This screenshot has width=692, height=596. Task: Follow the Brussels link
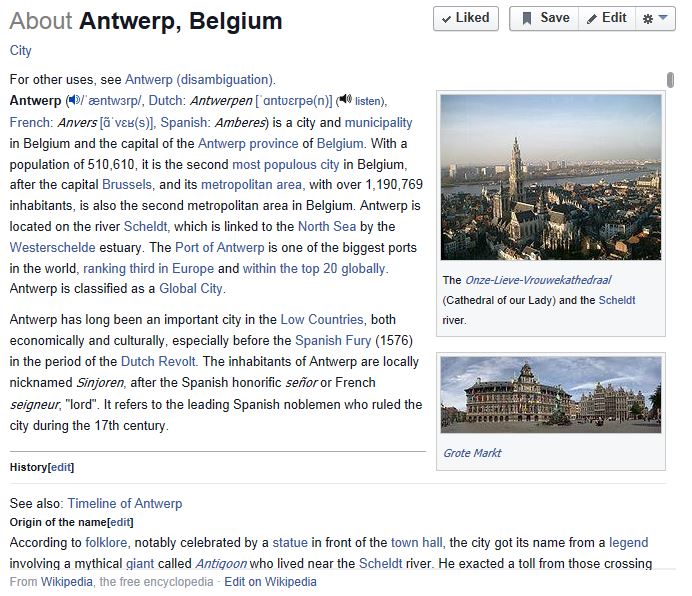pyautogui.click(x=129, y=187)
